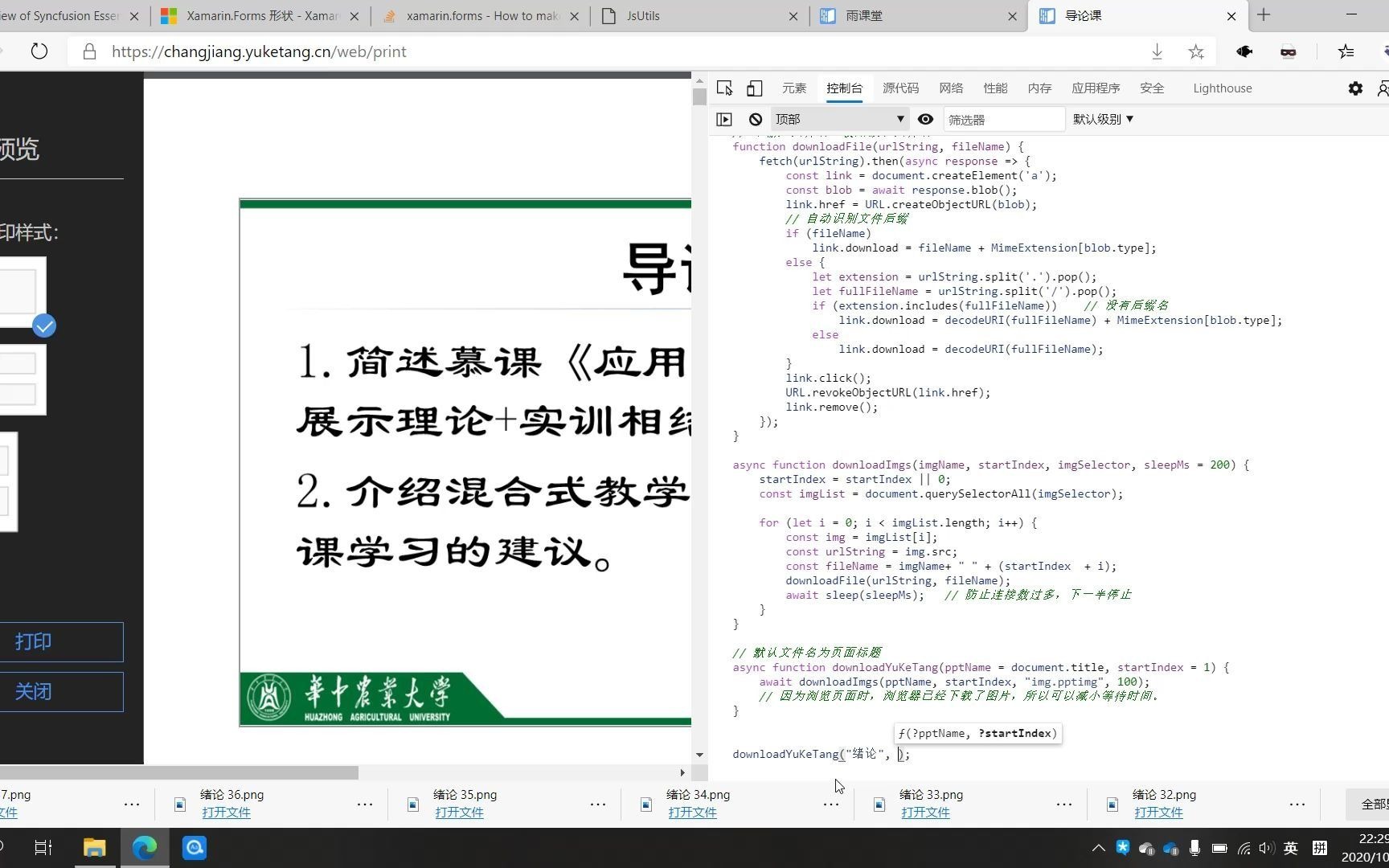
Task: Select the two-slides-per-page print style
Action: tap(23, 378)
